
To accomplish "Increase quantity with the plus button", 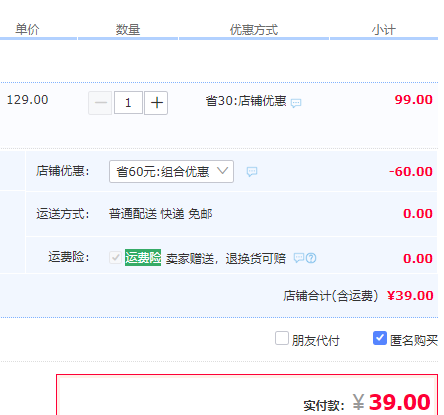I will point(156,103).
